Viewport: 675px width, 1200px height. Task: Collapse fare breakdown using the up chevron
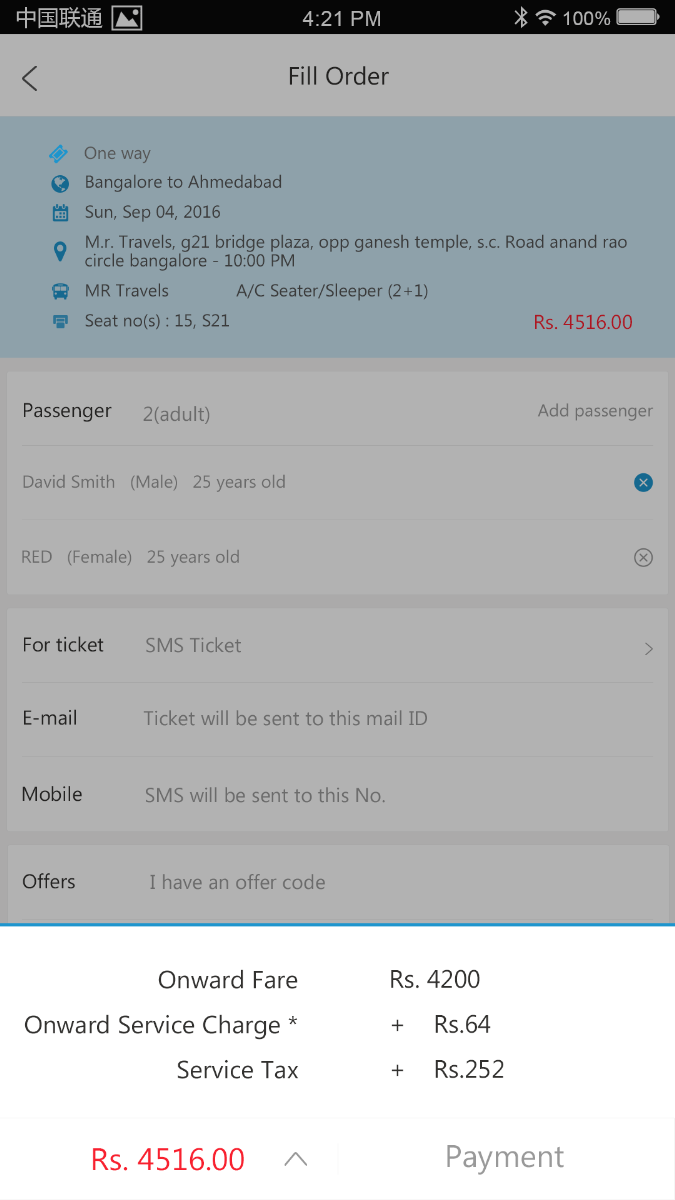pyautogui.click(x=295, y=1159)
